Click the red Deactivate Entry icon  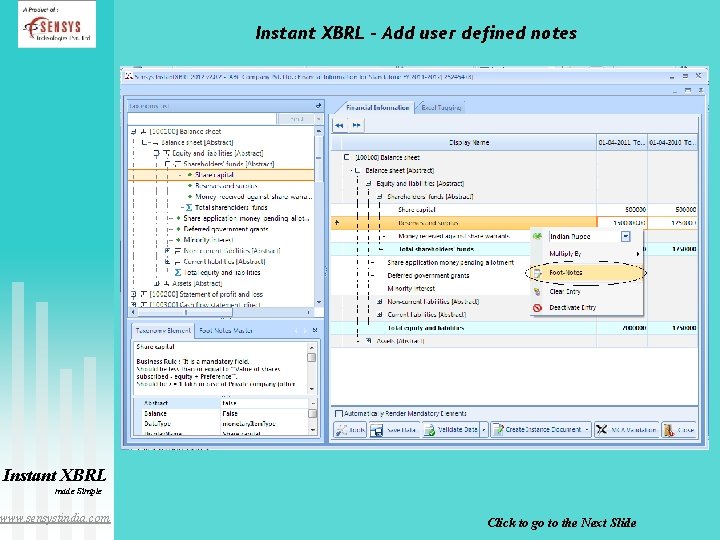pos(537,308)
